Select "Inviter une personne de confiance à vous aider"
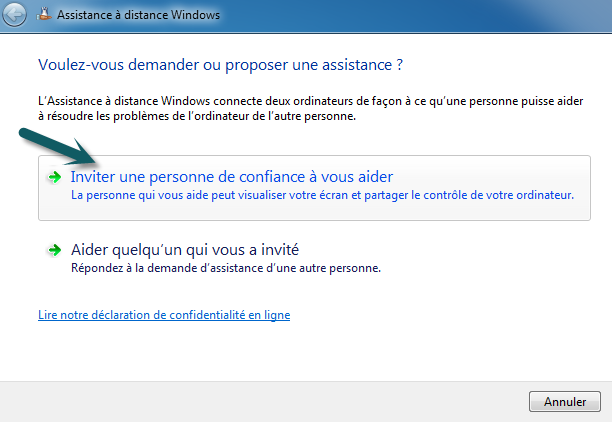 pos(232,177)
